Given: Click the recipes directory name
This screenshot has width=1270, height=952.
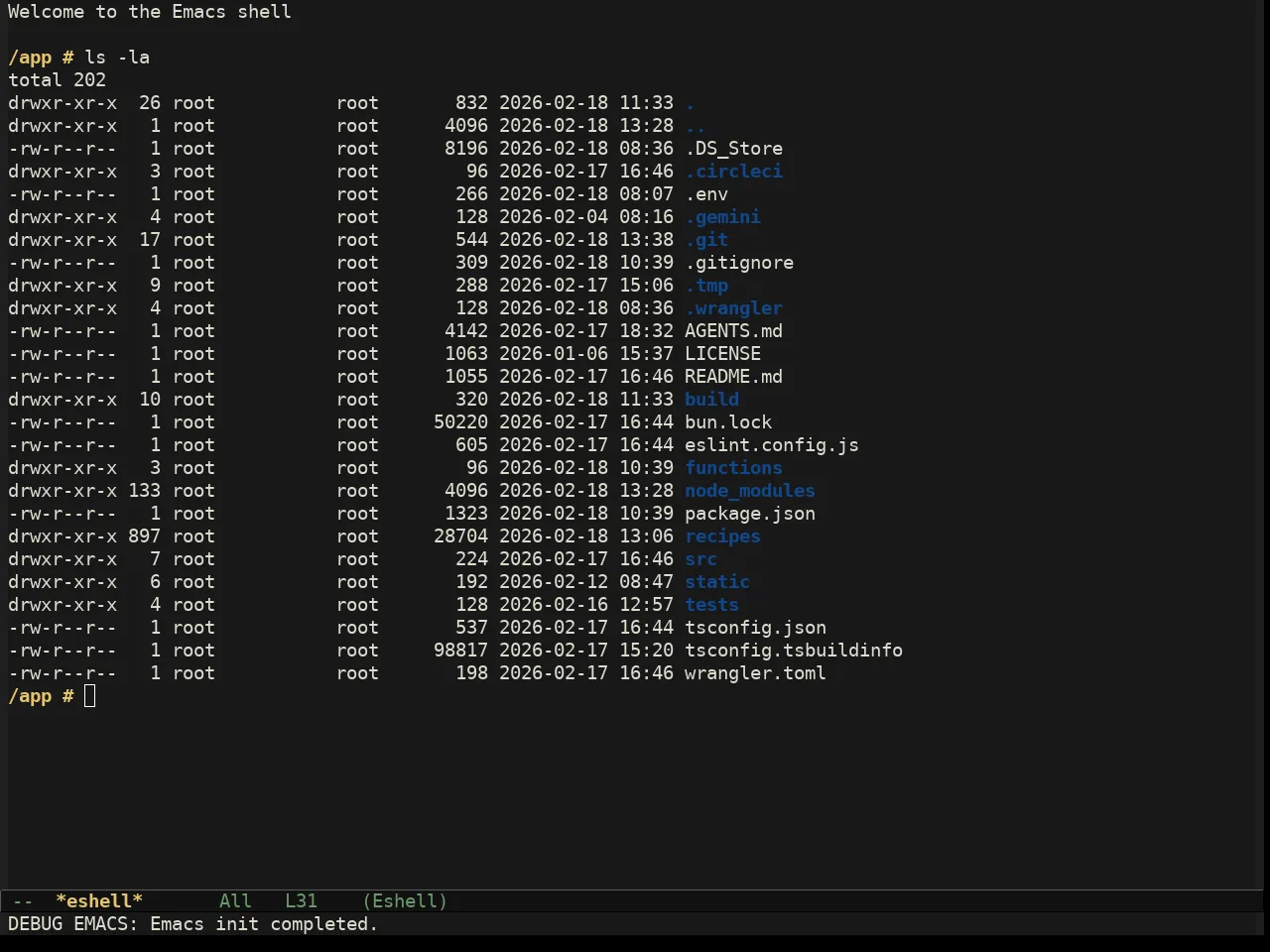Looking at the screenshot, I should [722, 535].
